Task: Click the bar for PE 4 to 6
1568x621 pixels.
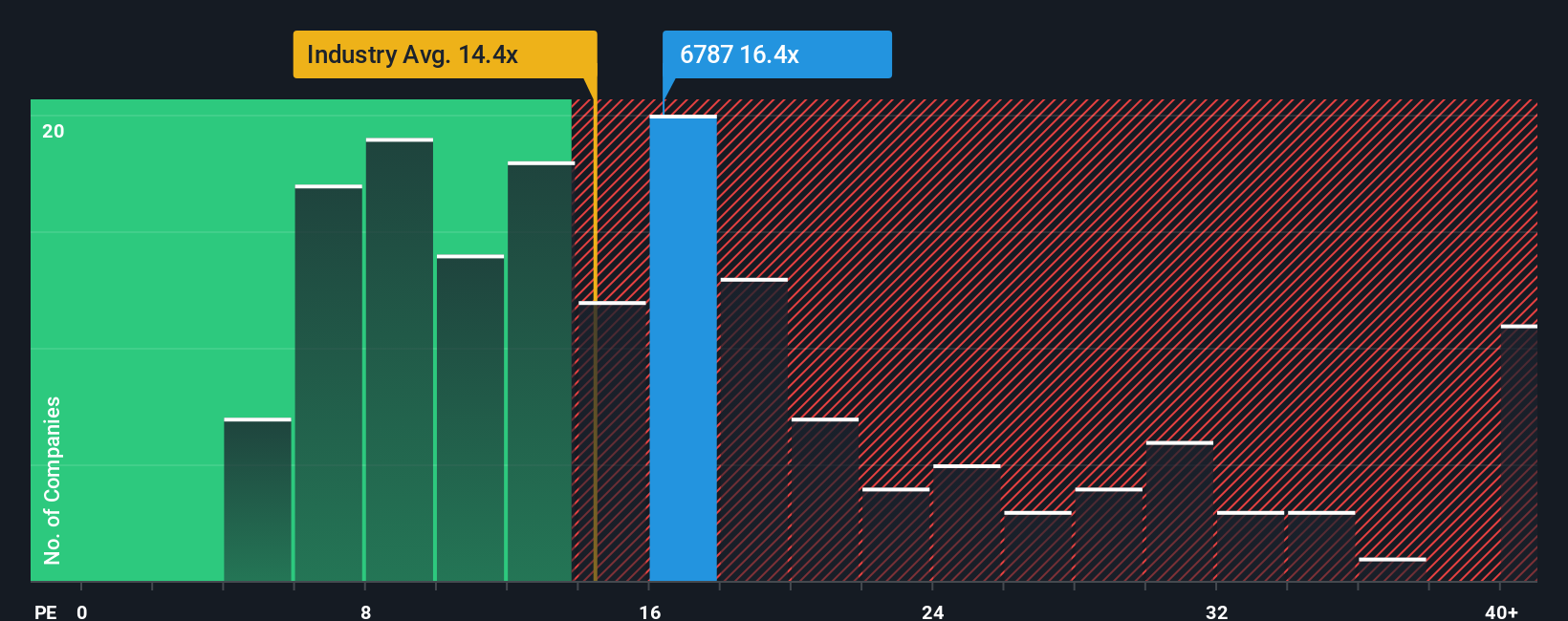Action: (x=257, y=500)
